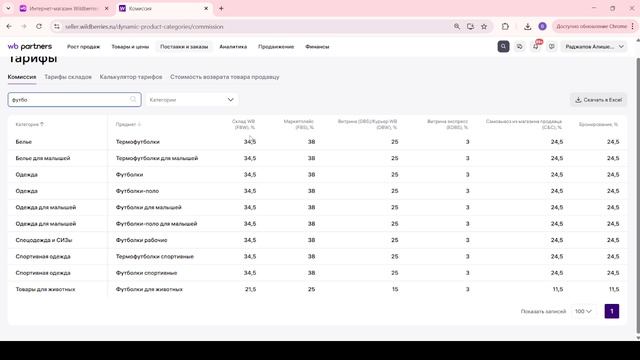
Task: Select the Футболки рабочие cell
Action: pos(141,240)
